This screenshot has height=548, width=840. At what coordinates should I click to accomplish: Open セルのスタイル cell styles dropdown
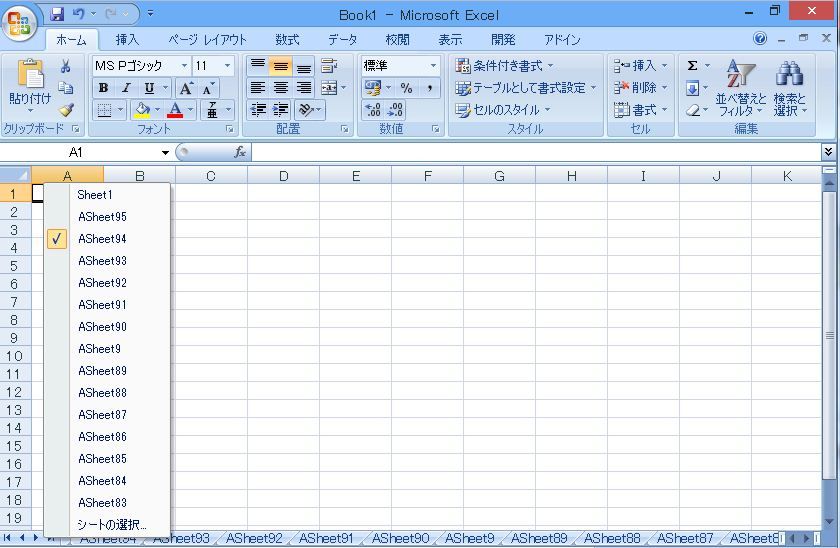(502, 110)
